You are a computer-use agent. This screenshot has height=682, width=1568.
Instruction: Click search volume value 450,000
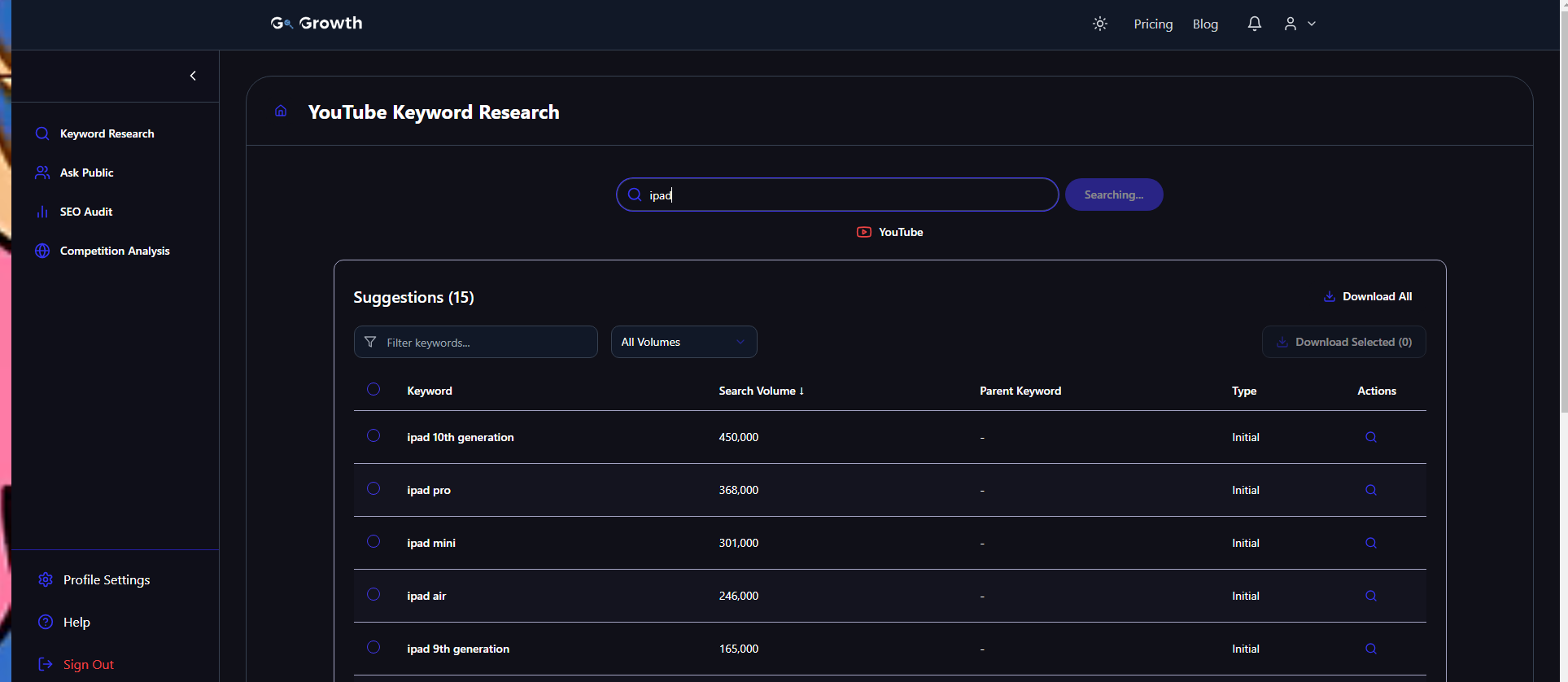(x=739, y=437)
